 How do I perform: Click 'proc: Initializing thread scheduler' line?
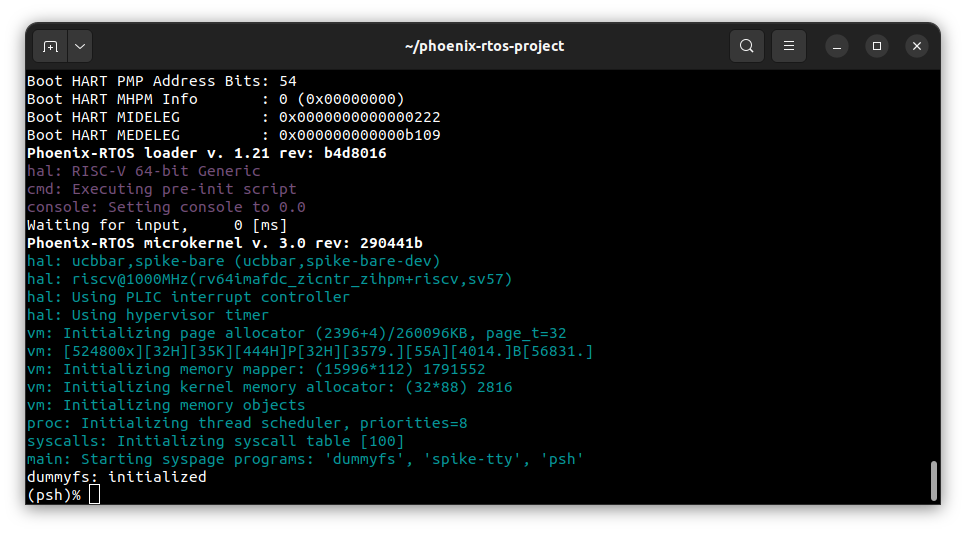click(247, 423)
